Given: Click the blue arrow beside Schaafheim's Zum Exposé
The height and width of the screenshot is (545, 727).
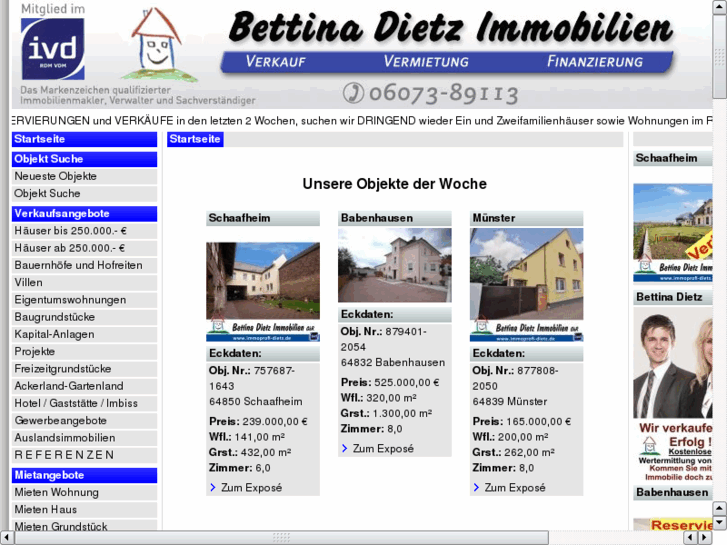Looking at the screenshot, I should click(x=213, y=487).
